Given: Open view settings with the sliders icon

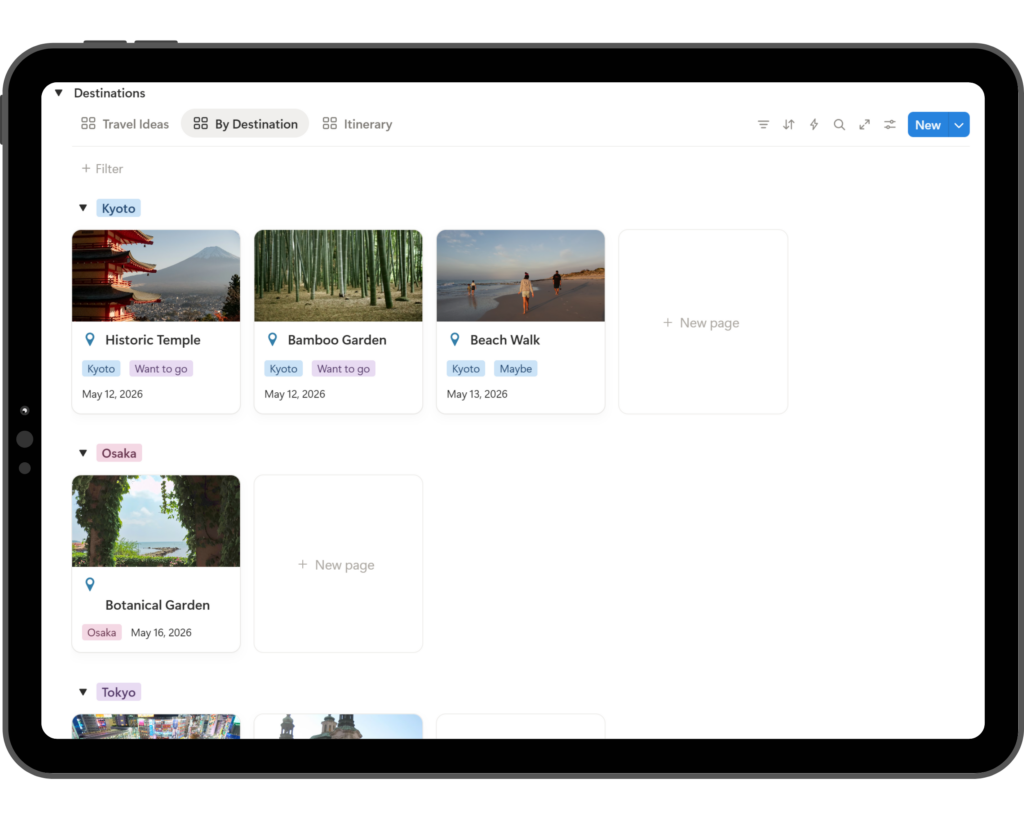Looking at the screenshot, I should [889, 124].
